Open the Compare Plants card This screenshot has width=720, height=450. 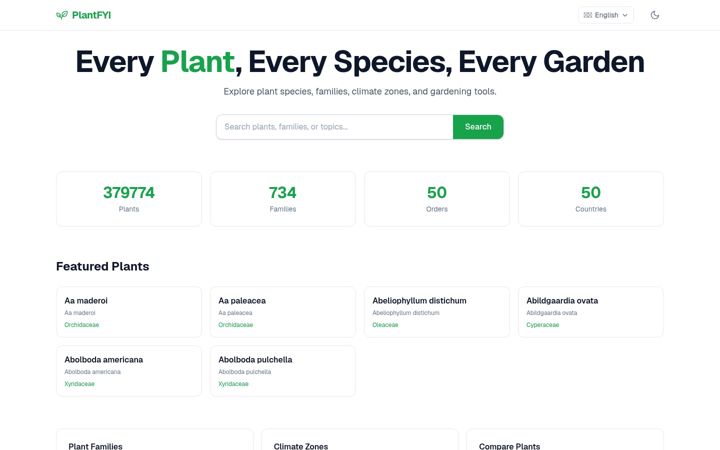pyautogui.click(x=565, y=440)
